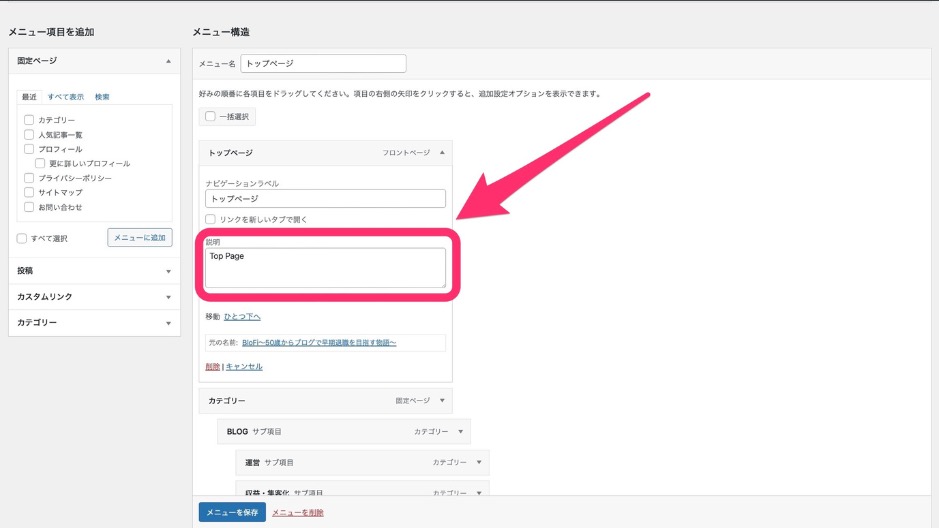Check the 人気記事一覧 checkbox
940x528 pixels.
(x=29, y=134)
